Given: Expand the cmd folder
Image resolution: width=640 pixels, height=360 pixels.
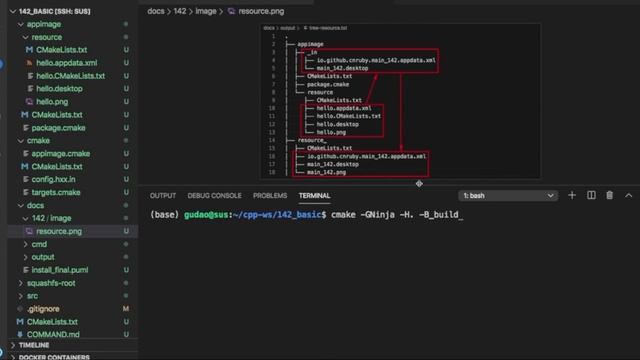Looking at the screenshot, I should [25, 244].
